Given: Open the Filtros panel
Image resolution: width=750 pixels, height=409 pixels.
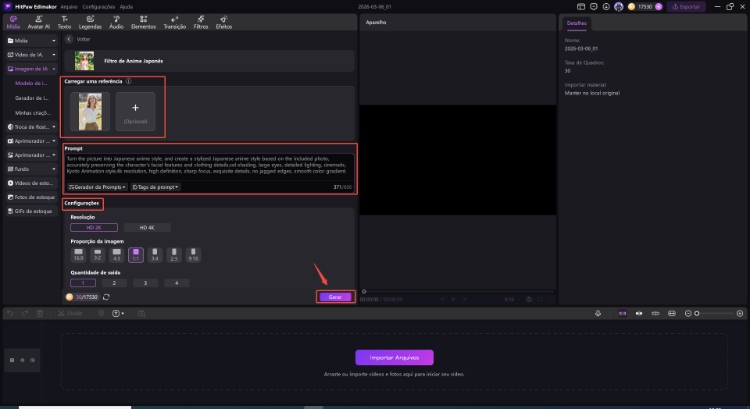Looking at the screenshot, I should (x=200, y=22).
